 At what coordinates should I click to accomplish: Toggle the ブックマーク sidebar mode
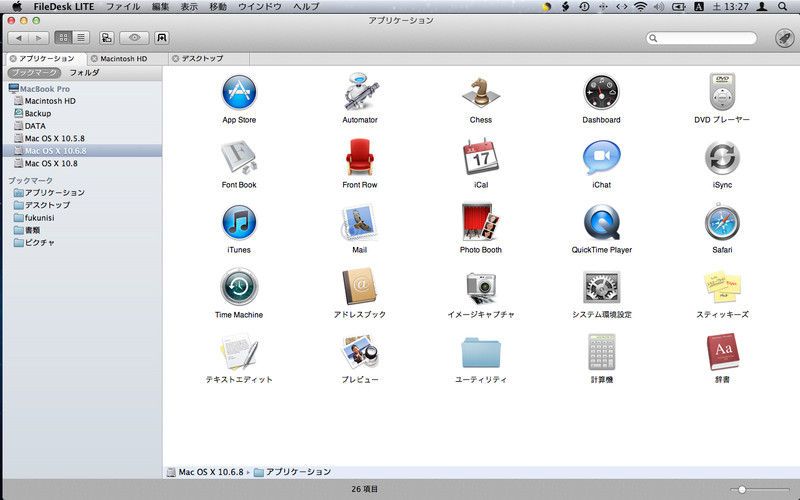(34, 73)
